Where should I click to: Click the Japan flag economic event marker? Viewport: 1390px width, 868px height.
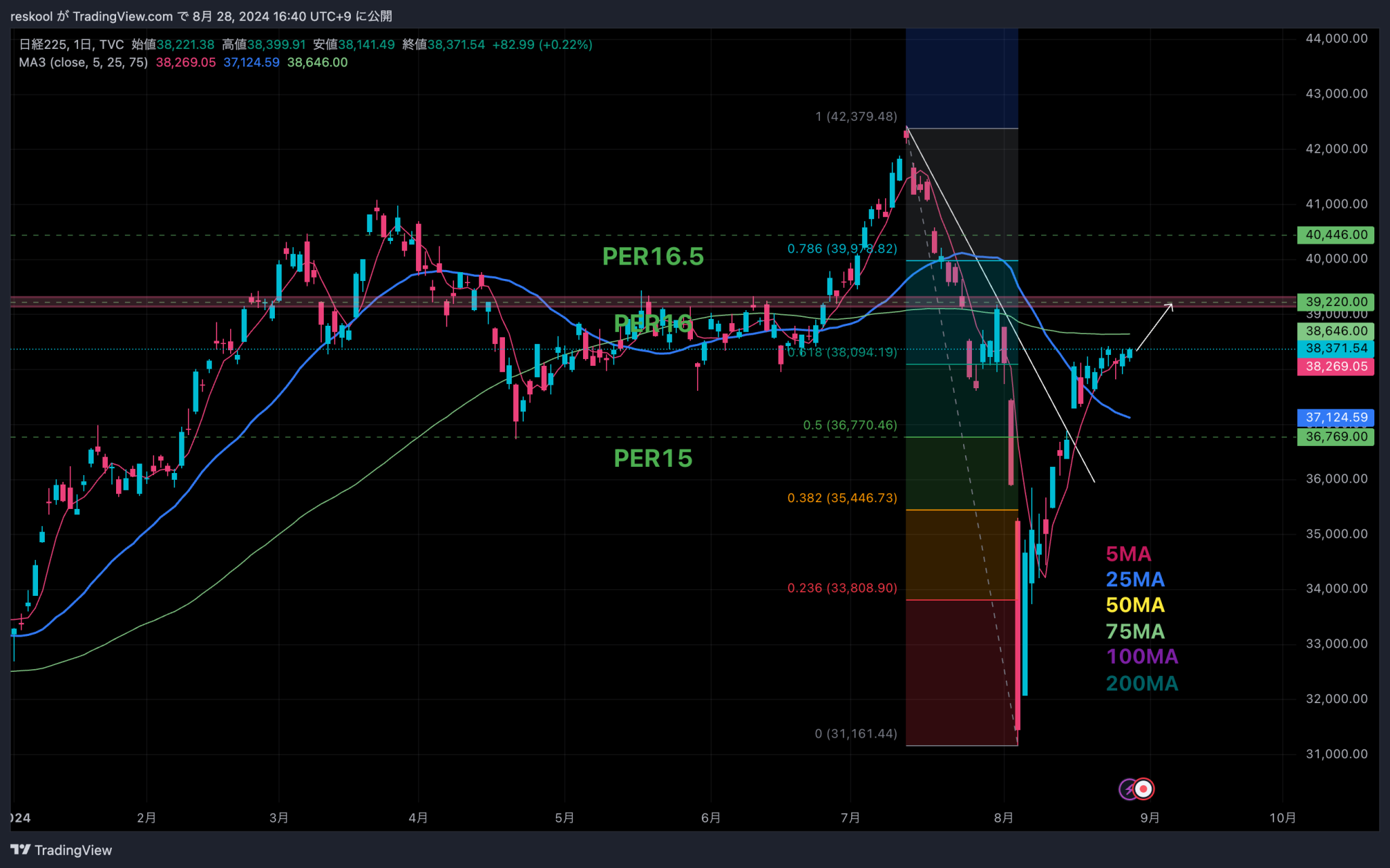click(x=1144, y=789)
